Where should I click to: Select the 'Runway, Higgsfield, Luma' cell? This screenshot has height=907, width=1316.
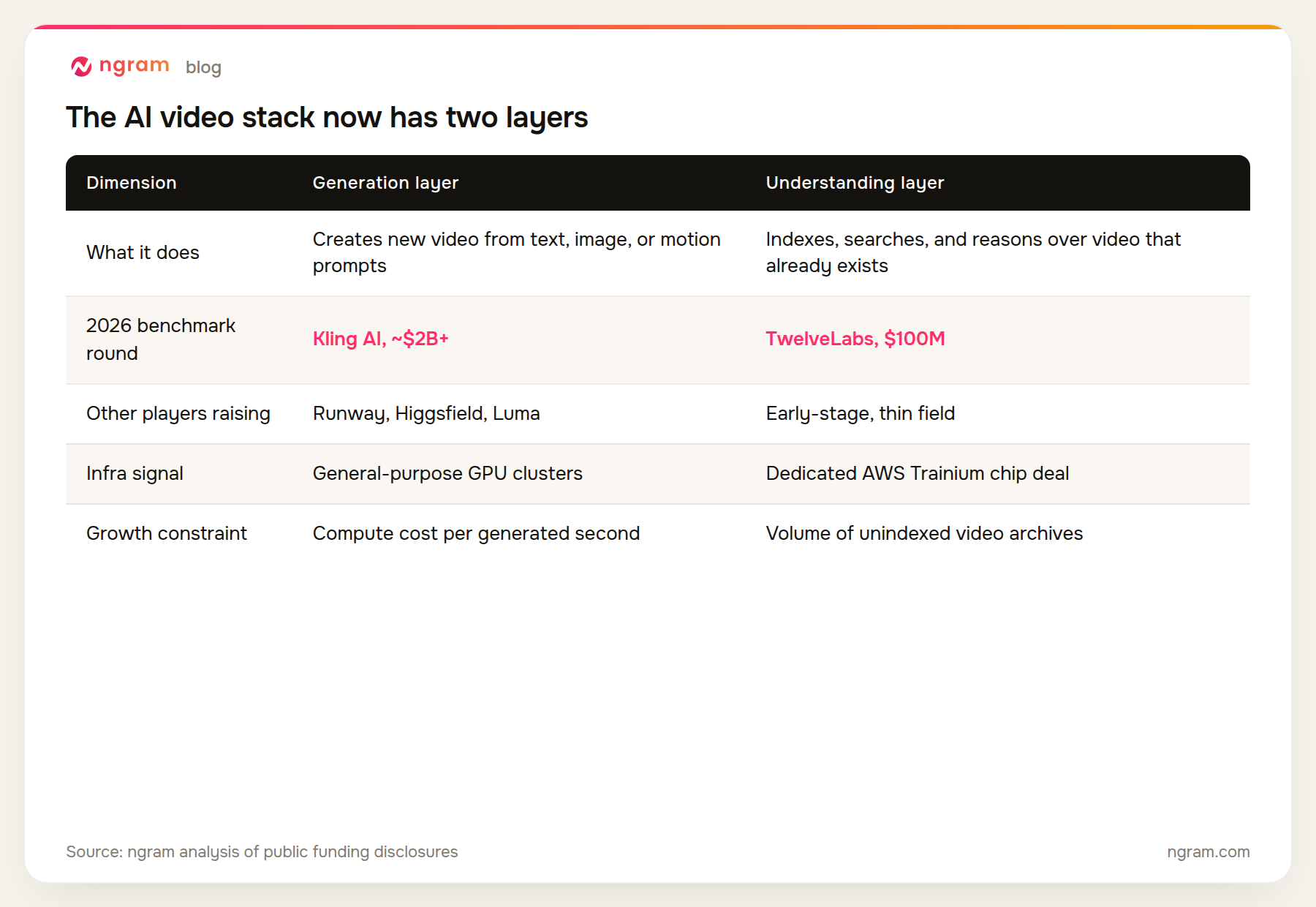[x=426, y=413]
